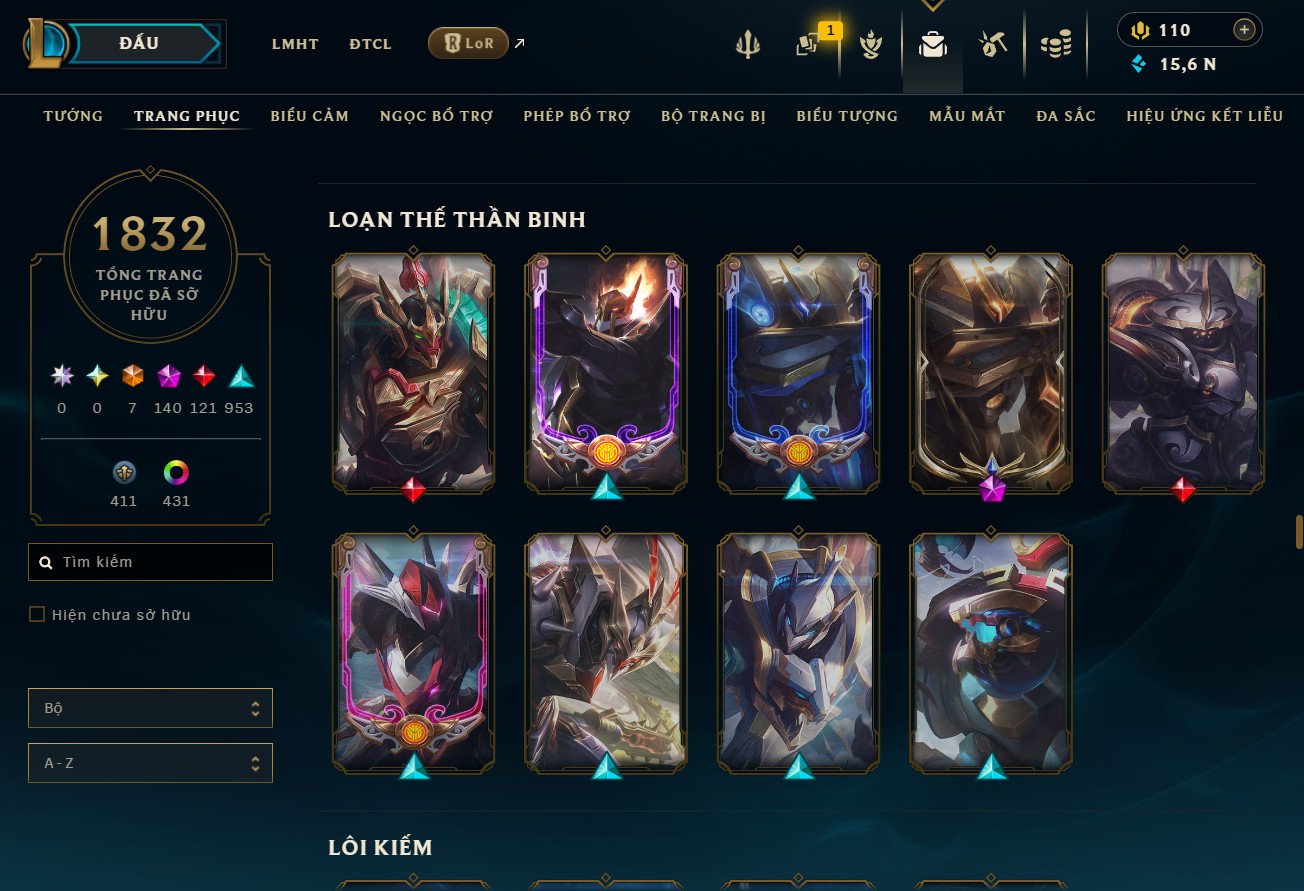Viewport: 1304px width, 891px height.
Task: Open missions icon with notification badge
Action: coord(808,45)
